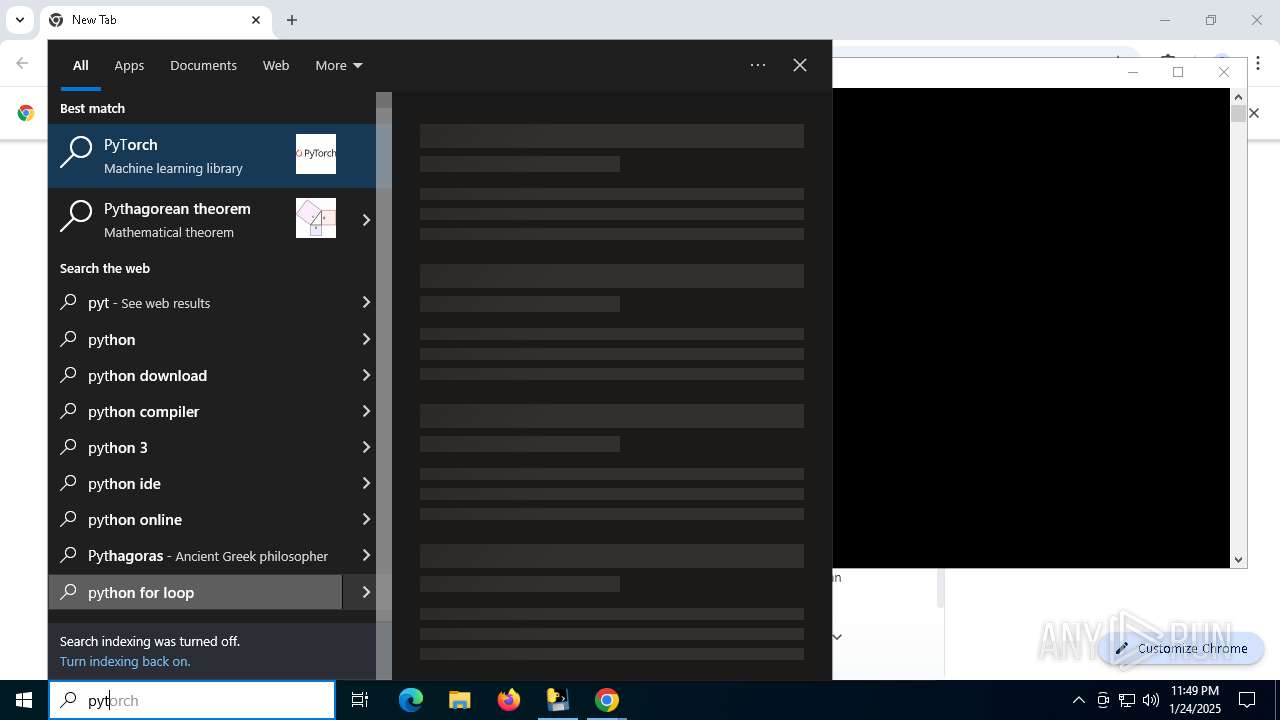The height and width of the screenshot is (720, 1280).
Task: Expand the Pythagorean theorem result arrow
Action: (366, 220)
